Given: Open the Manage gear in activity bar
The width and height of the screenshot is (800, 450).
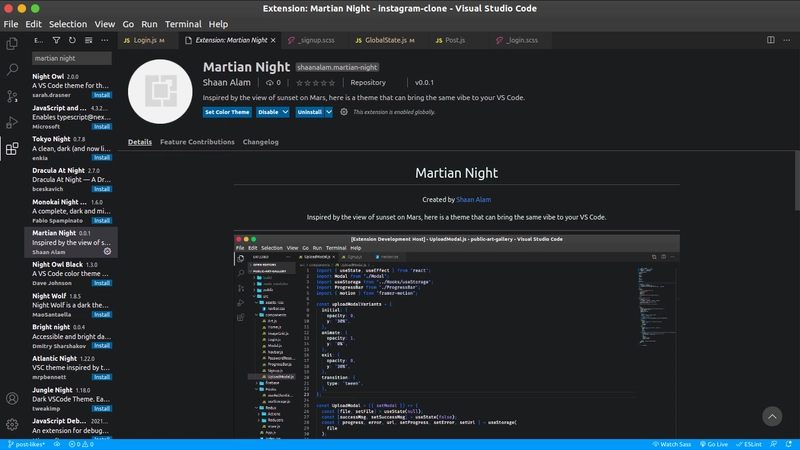Looking at the screenshot, I should (12, 424).
